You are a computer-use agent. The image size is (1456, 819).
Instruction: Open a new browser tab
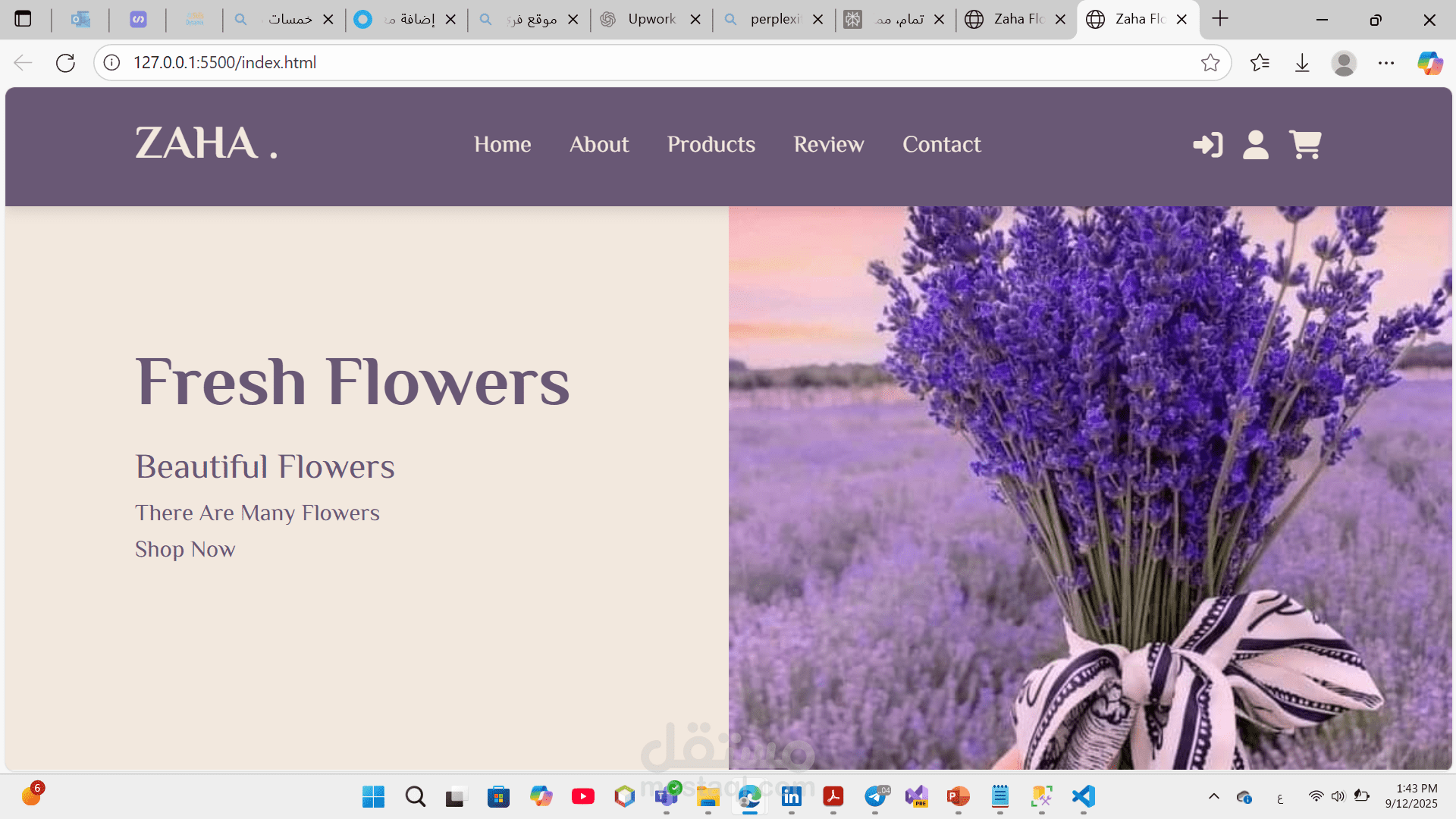point(1220,19)
